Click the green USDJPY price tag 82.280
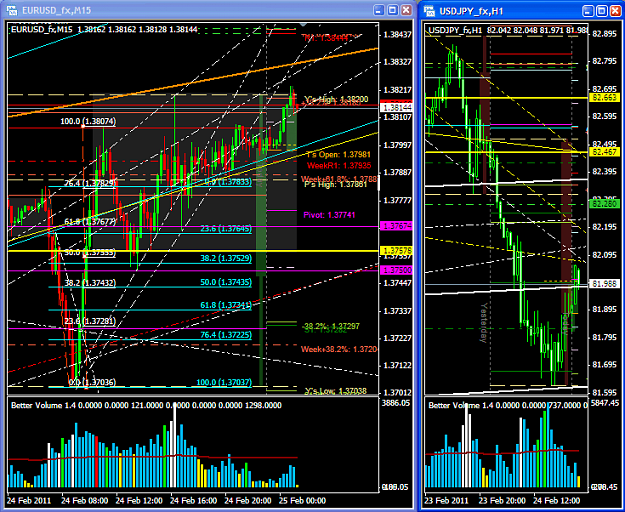This screenshot has width=625, height=512. click(x=604, y=204)
